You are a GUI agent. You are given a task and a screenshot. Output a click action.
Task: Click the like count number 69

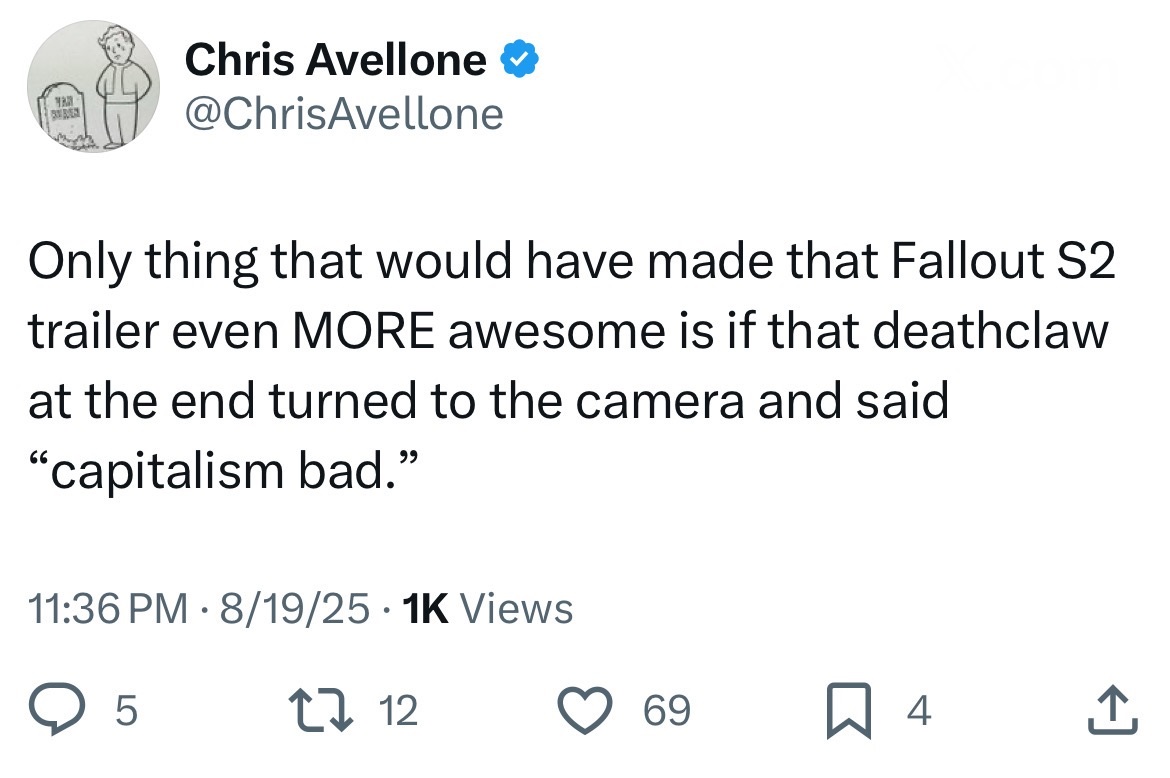tap(666, 712)
